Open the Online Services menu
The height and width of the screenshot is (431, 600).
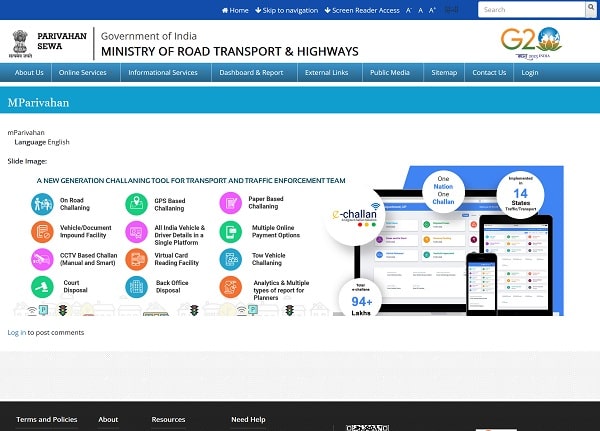[x=83, y=72]
